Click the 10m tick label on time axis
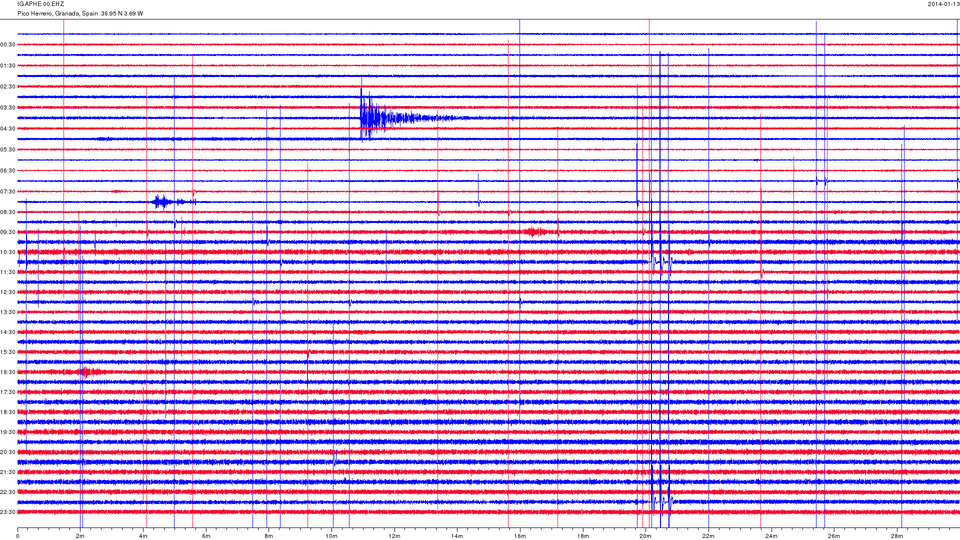 click(331, 536)
